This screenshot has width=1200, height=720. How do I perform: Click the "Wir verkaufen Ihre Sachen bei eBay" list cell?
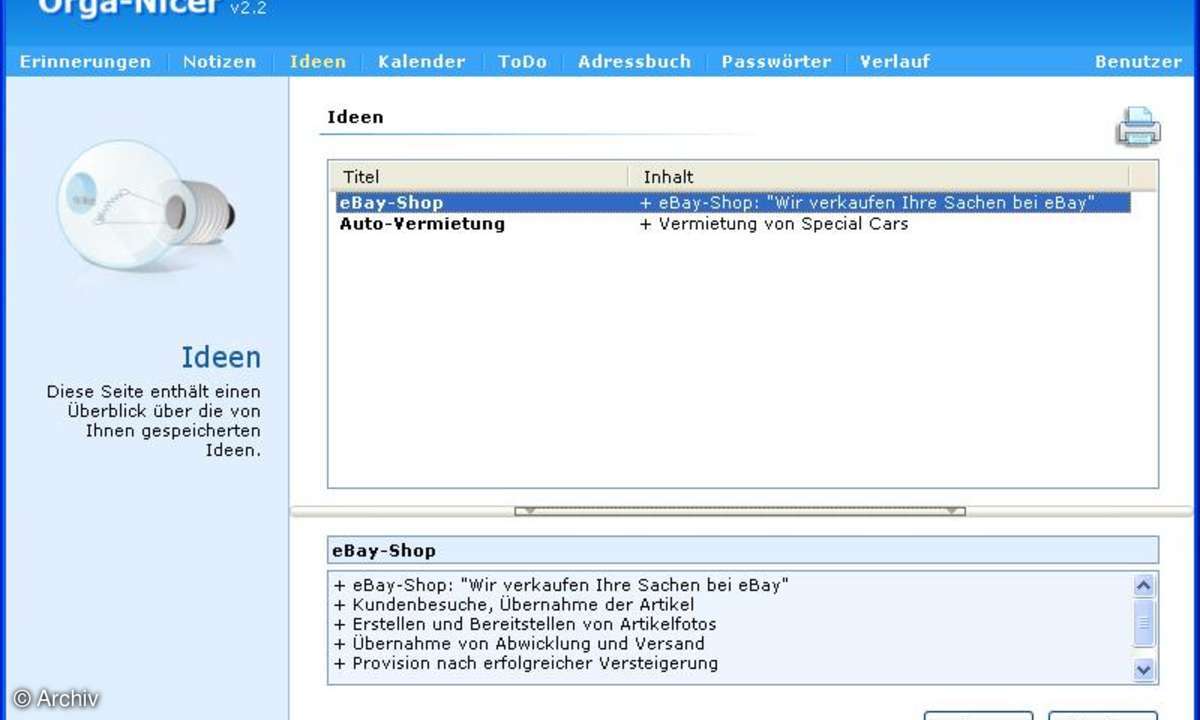867,203
